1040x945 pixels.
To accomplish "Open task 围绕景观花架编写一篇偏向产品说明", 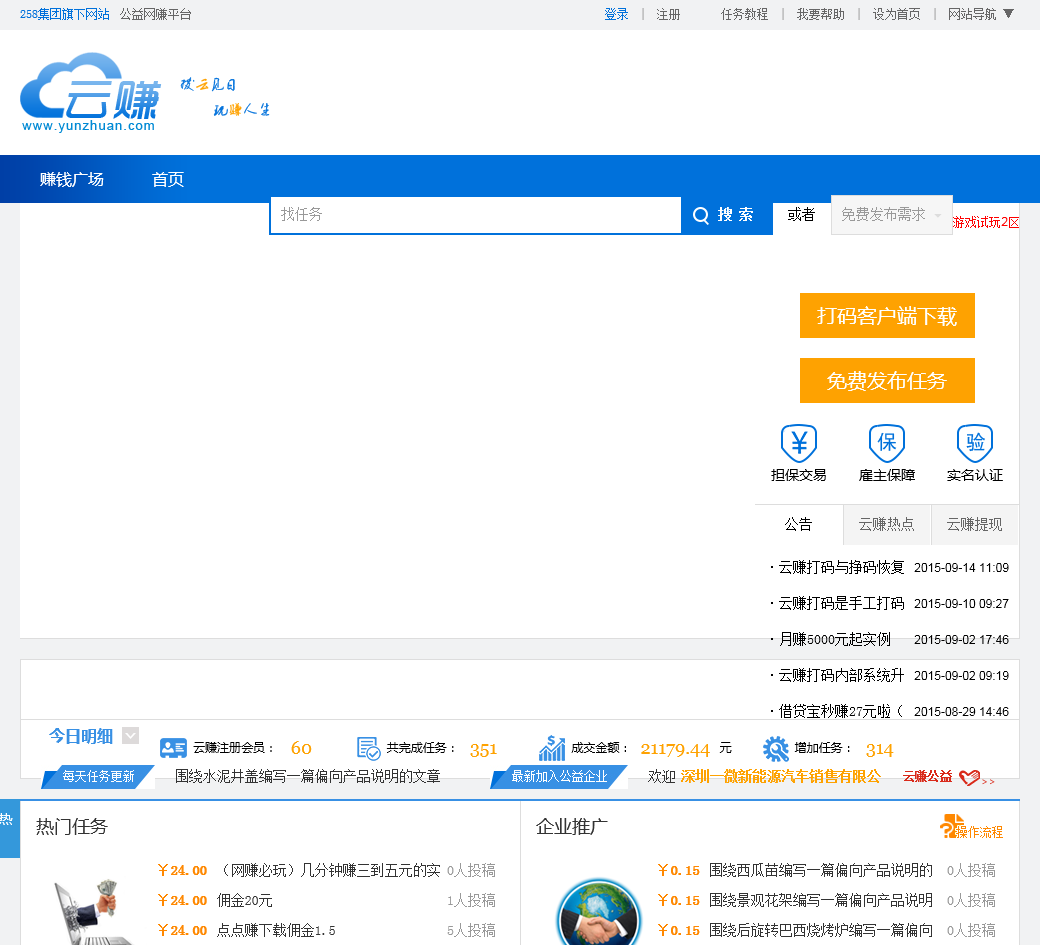I will point(821,901).
